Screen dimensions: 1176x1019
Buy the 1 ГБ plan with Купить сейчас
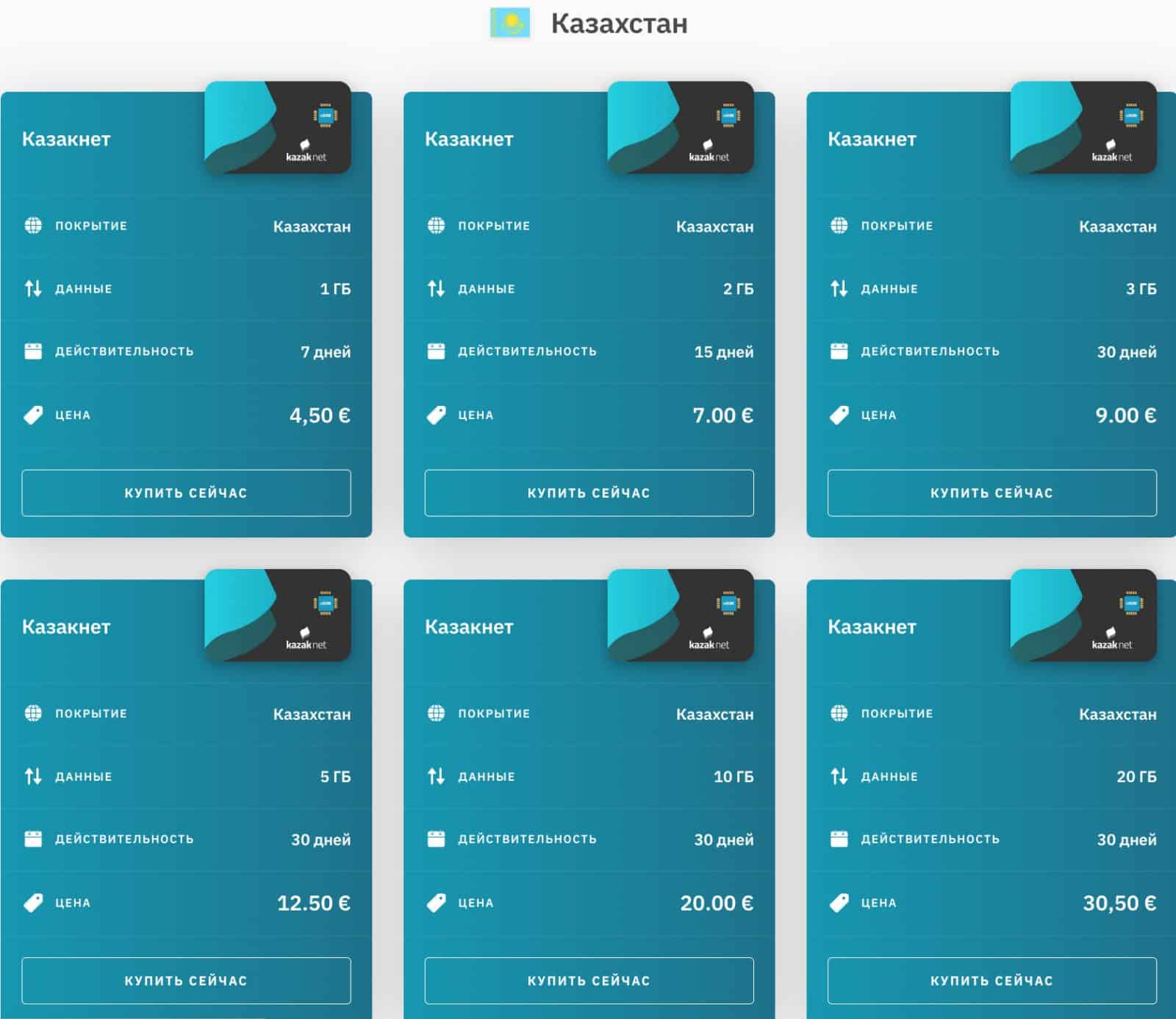pos(186,493)
